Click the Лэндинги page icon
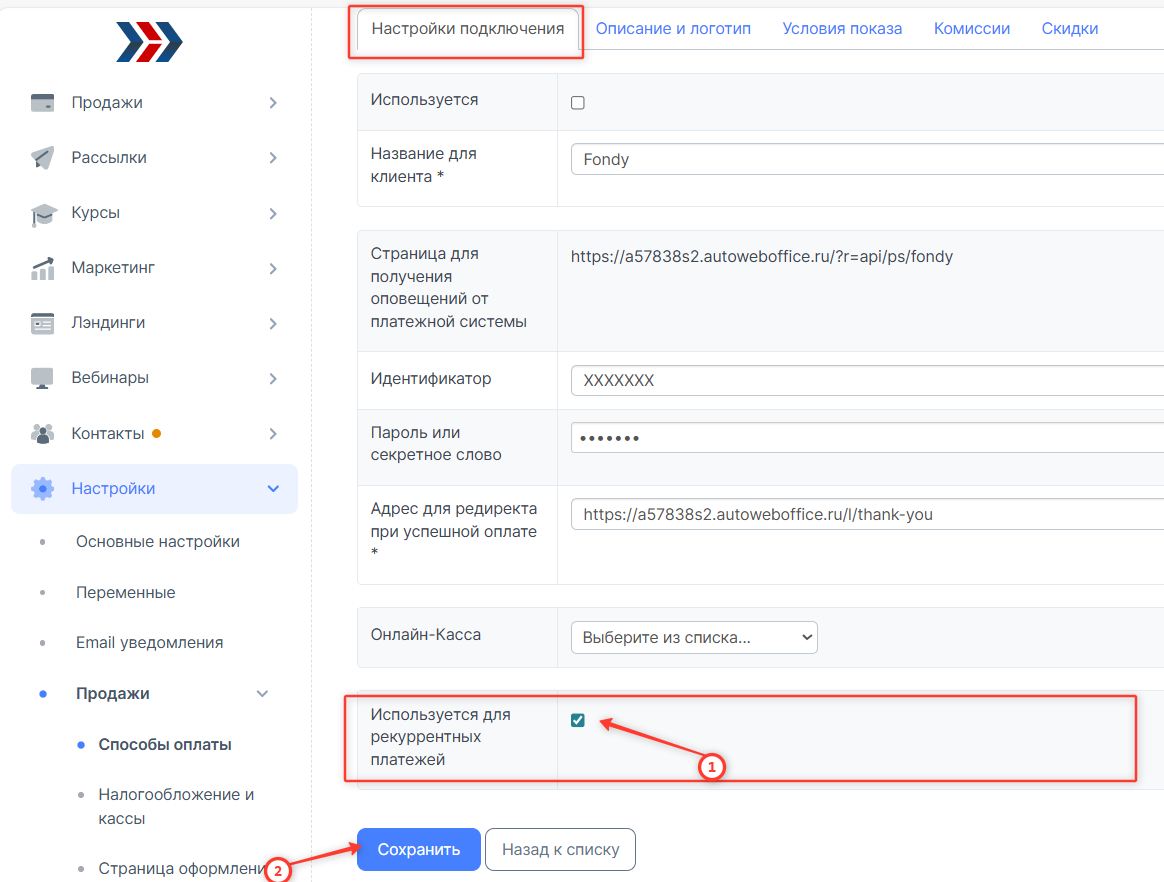1164x882 pixels. tap(42, 323)
